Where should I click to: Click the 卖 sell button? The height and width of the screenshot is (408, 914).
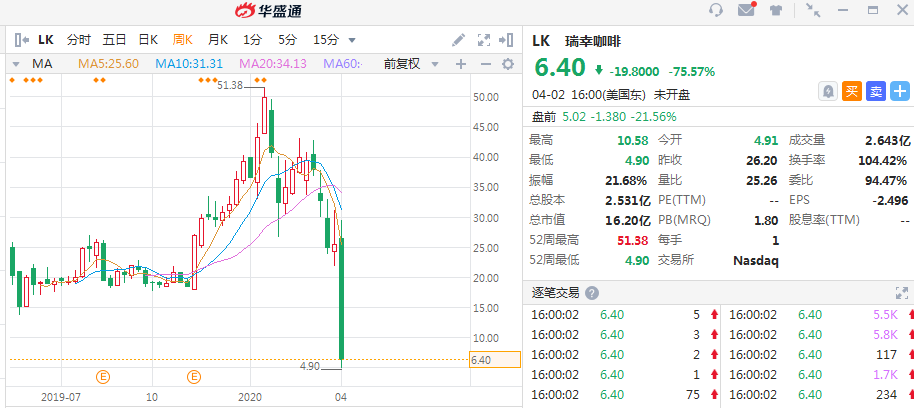tap(876, 92)
